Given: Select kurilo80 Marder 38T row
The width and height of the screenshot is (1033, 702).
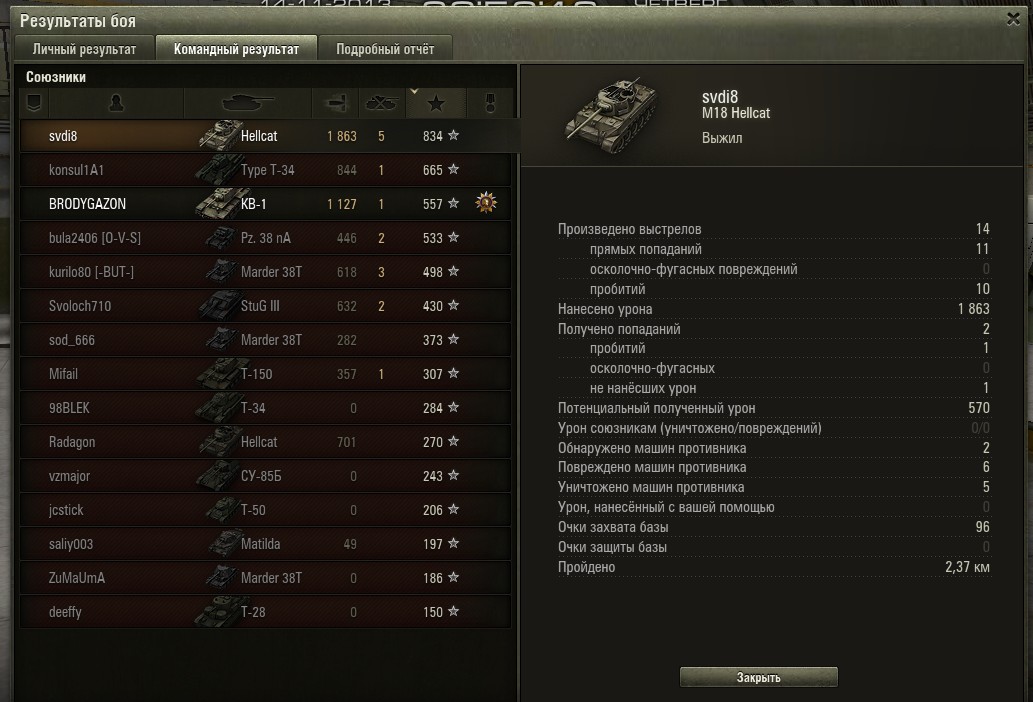Looking at the screenshot, I should (265, 272).
